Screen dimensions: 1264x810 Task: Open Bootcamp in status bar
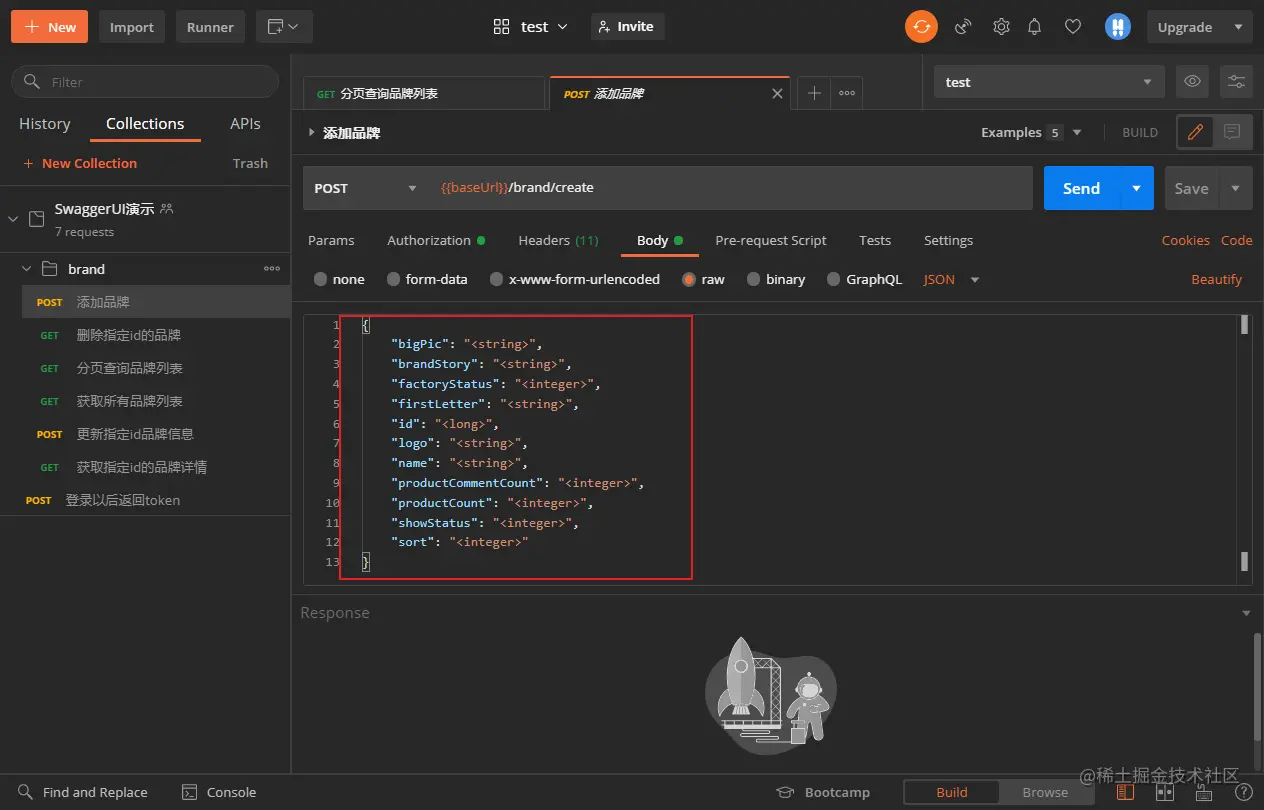(x=824, y=792)
